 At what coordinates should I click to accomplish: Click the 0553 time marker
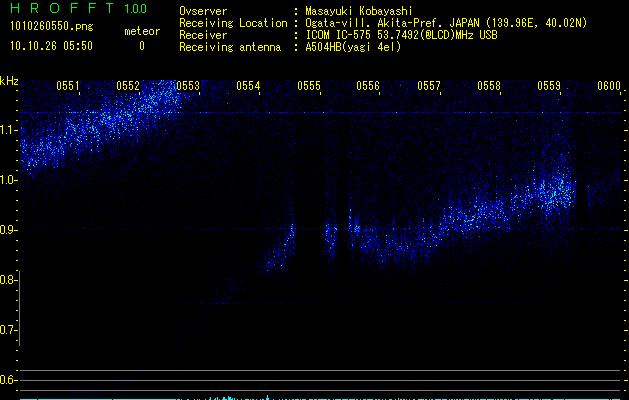pos(188,86)
